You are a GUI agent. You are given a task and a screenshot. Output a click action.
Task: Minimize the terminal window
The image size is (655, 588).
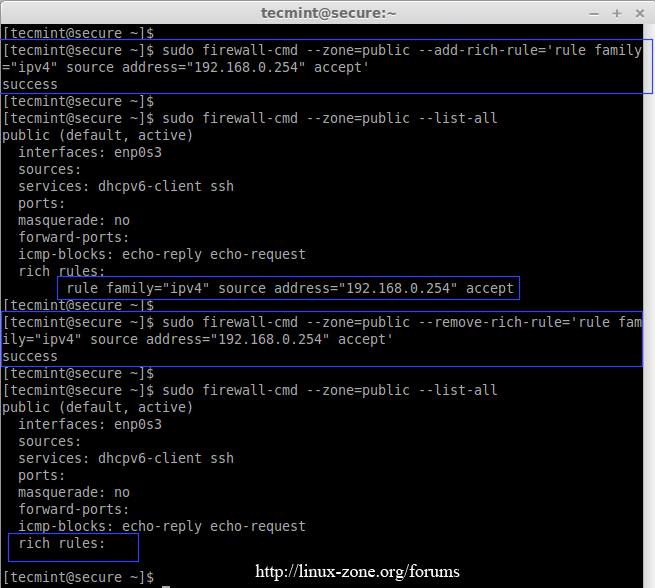[591, 13]
